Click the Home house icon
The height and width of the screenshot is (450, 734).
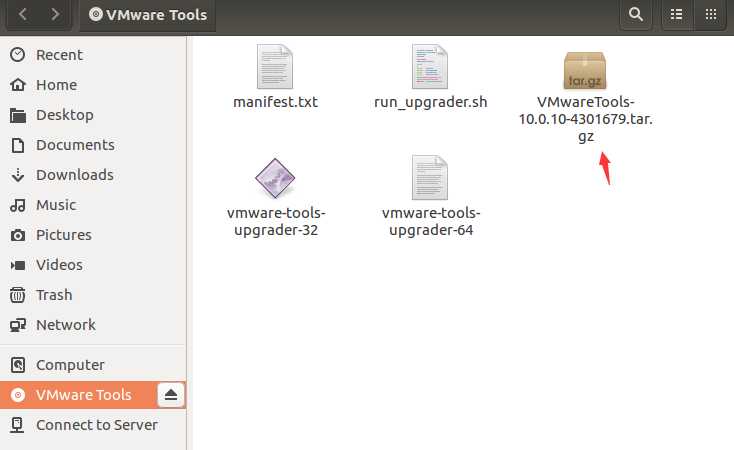18,85
